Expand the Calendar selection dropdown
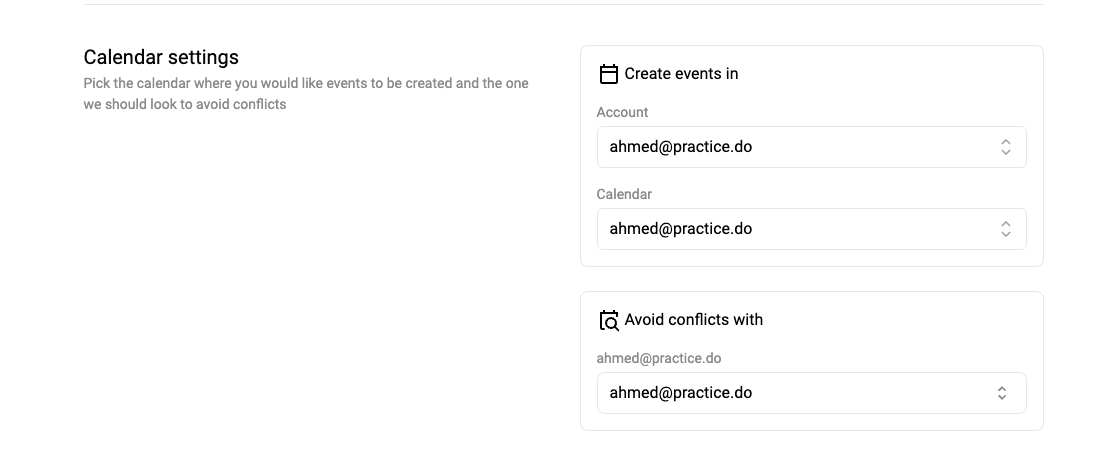 (811, 229)
